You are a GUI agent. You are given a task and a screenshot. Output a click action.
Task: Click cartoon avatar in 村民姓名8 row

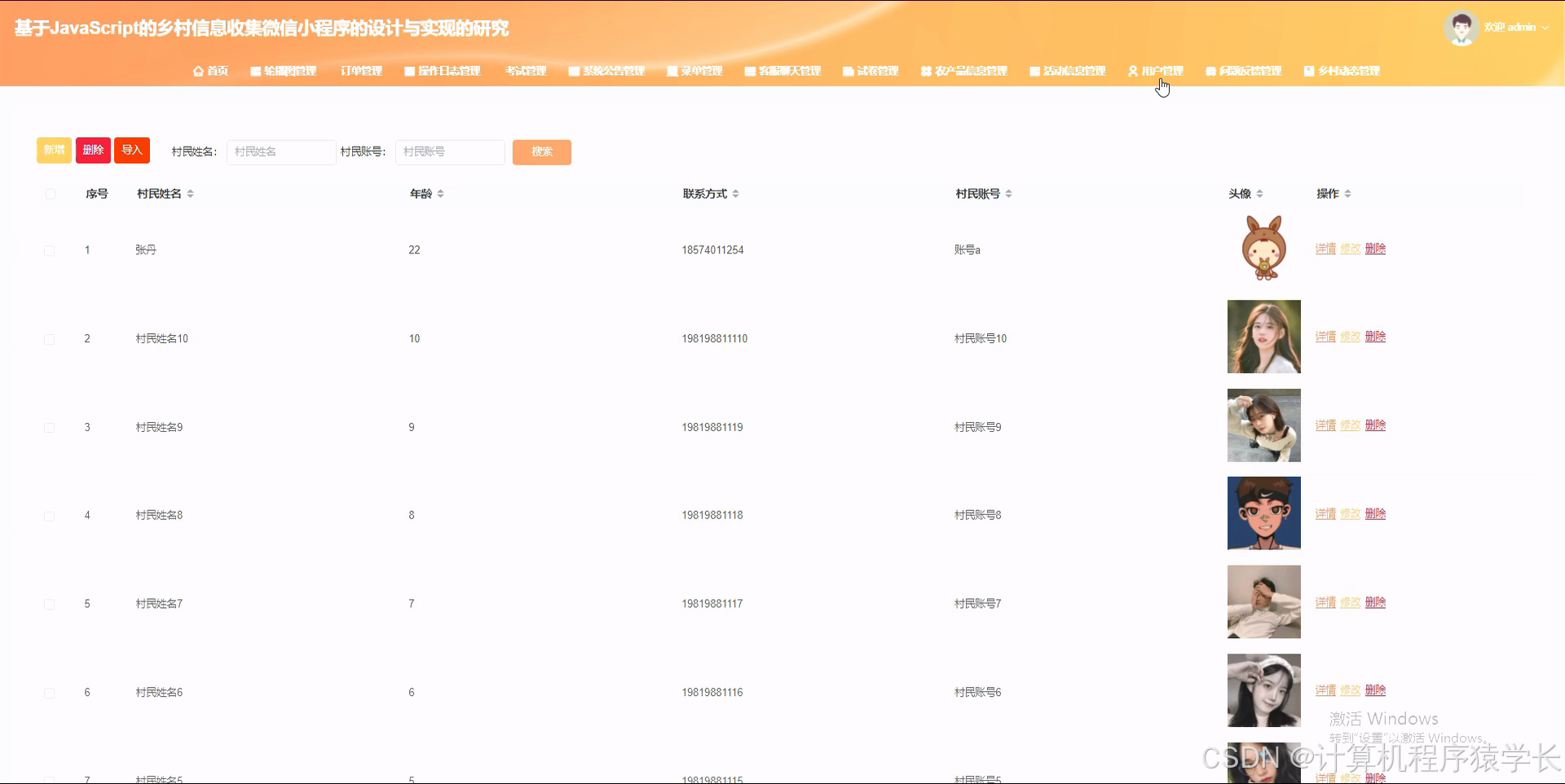(x=1264, y=513)
